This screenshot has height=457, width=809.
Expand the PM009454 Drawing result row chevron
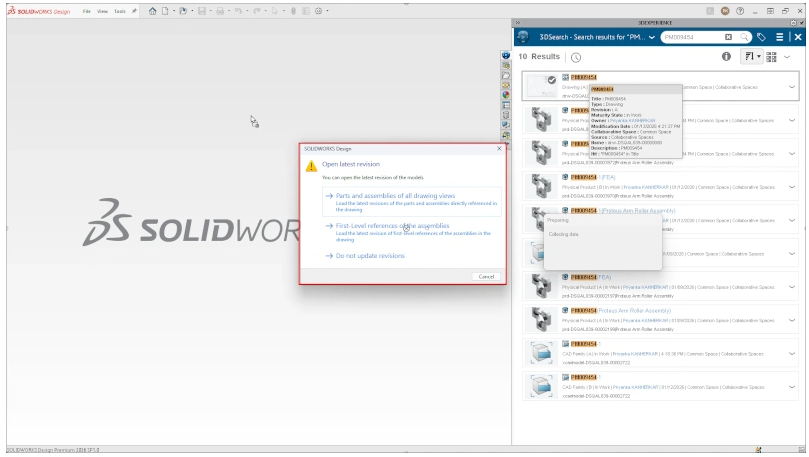pos(791,87)
